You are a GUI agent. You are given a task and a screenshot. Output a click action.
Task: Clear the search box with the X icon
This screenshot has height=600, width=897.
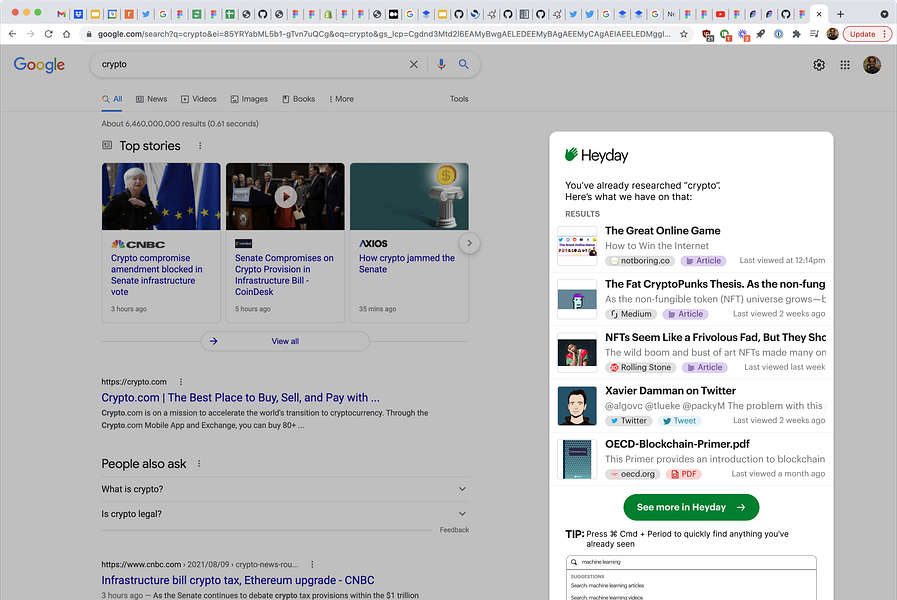[x=414, y=65]
